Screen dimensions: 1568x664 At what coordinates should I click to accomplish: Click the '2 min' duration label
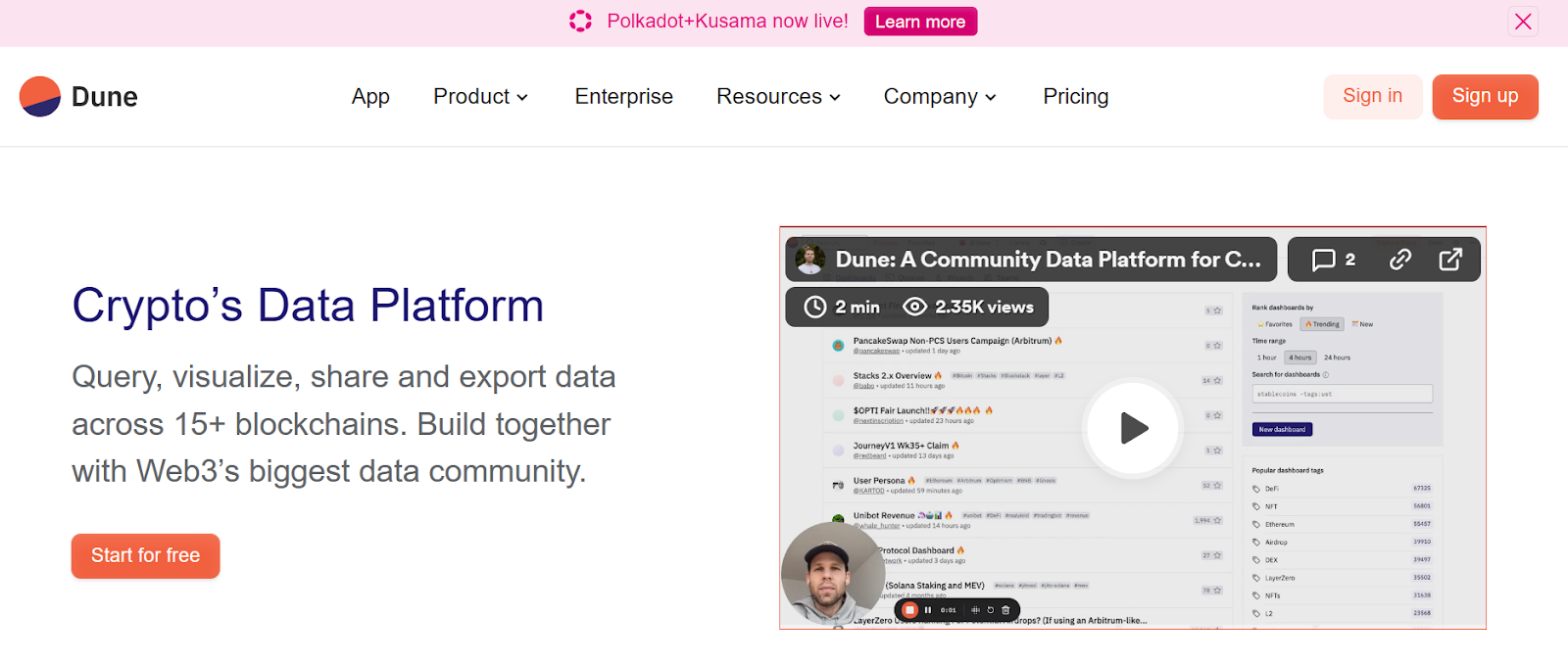pos(857,307)
